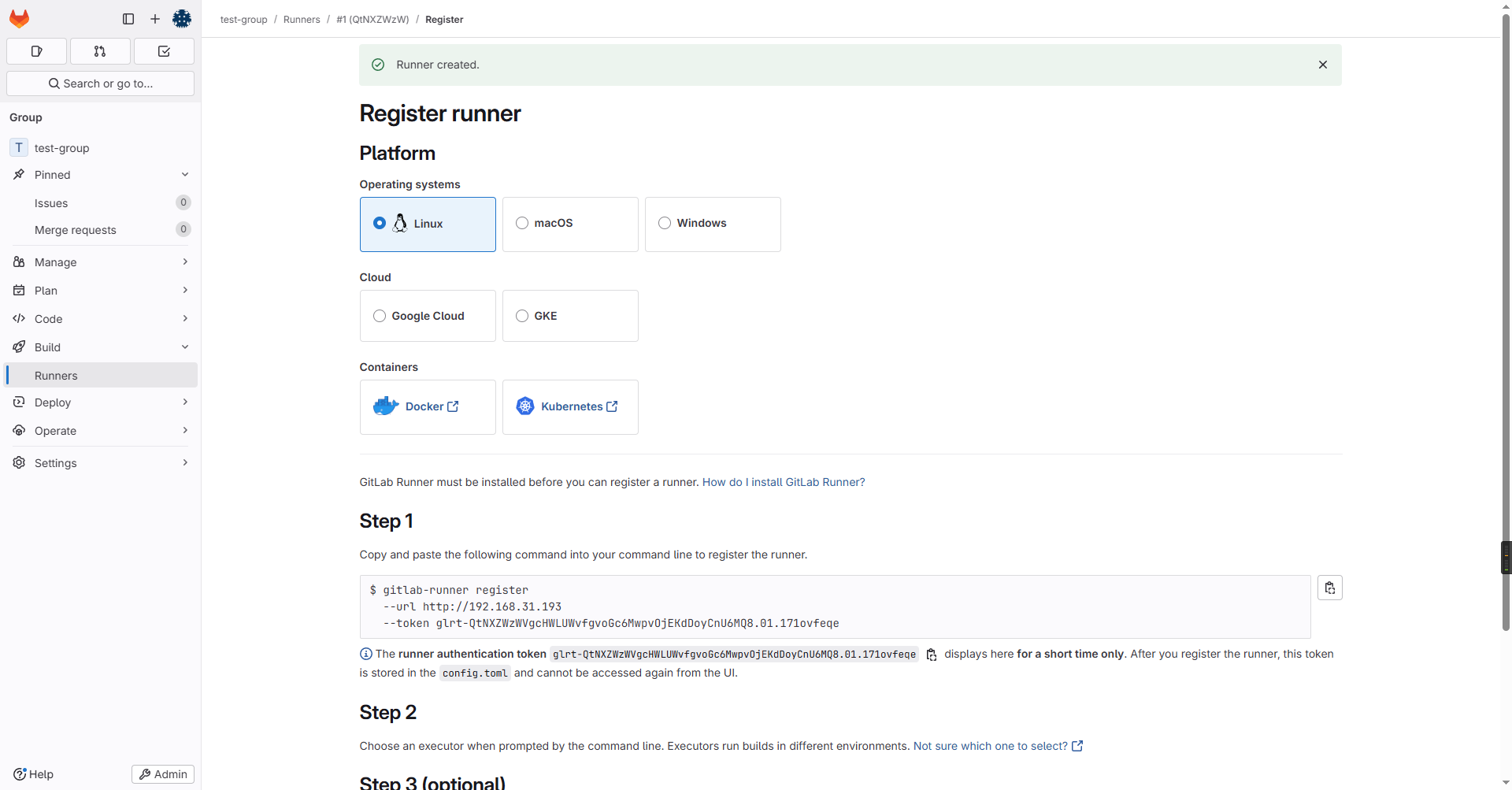Click the Code brackets icon
The height and width of the screenshot is (790, 1512).
tap(19, 319)
